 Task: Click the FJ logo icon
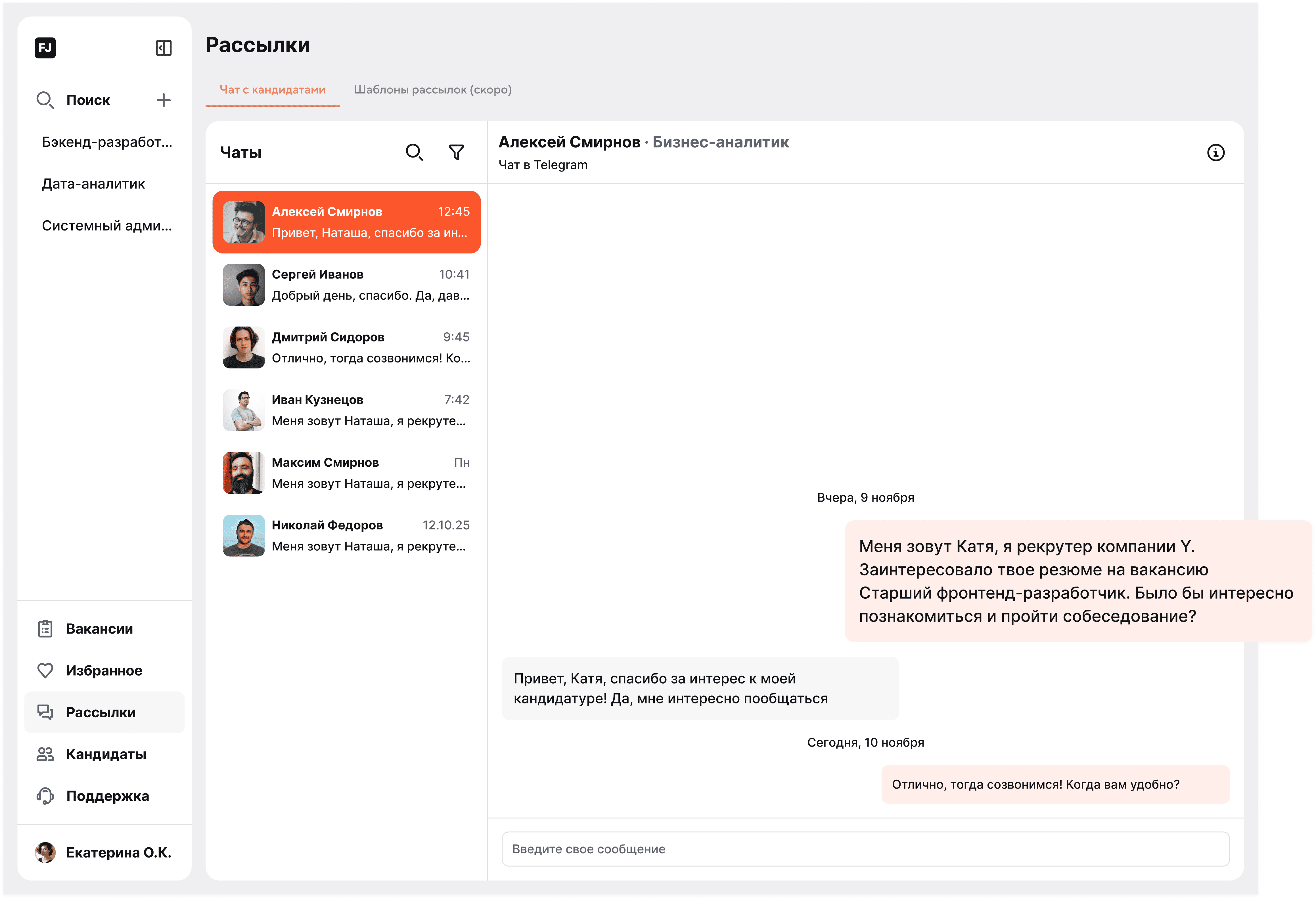click(x=45, y=48)
